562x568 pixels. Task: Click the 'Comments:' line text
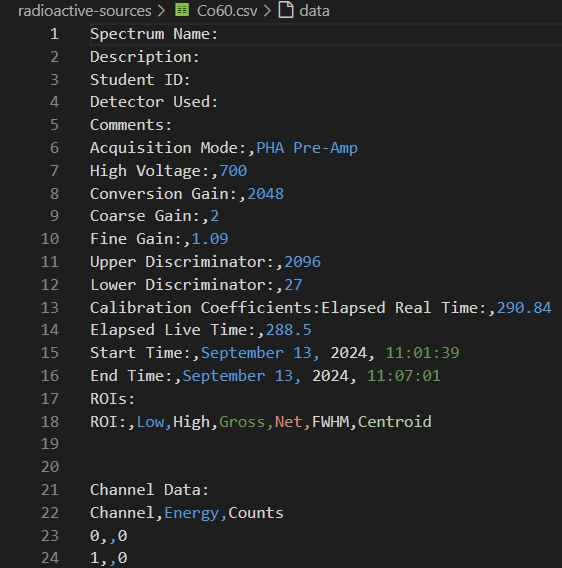click(131, 125)
